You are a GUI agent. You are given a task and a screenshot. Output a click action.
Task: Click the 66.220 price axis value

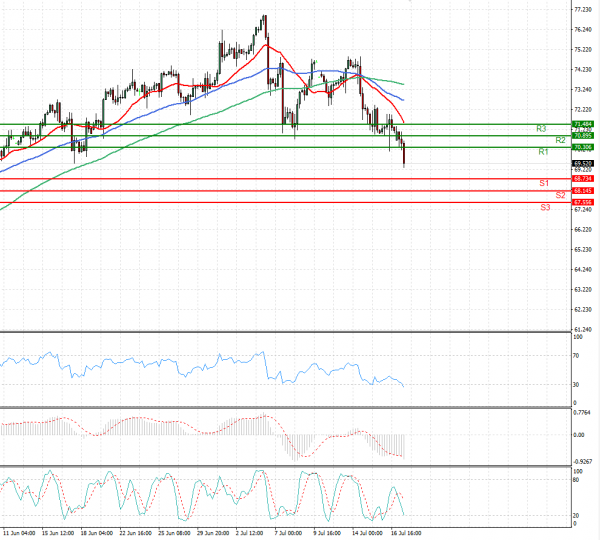(583, 230)
